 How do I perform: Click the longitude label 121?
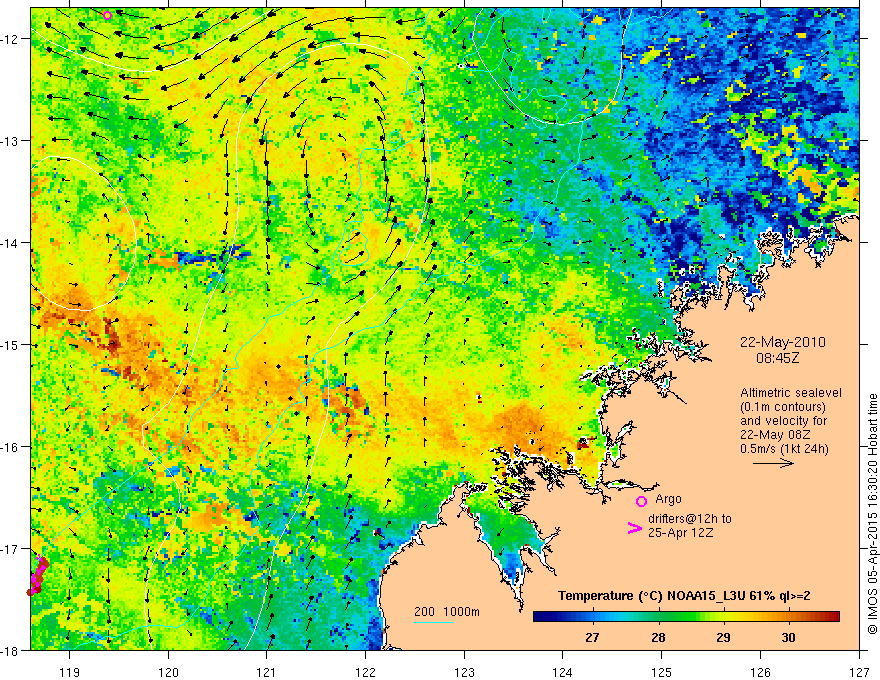point(267,671)
